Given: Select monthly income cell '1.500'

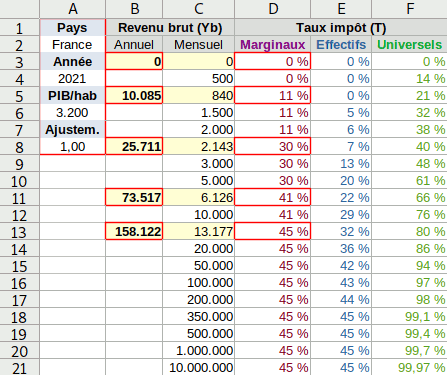Looking at the screenshot, I should pyautogui.click(x=199, y=112).
